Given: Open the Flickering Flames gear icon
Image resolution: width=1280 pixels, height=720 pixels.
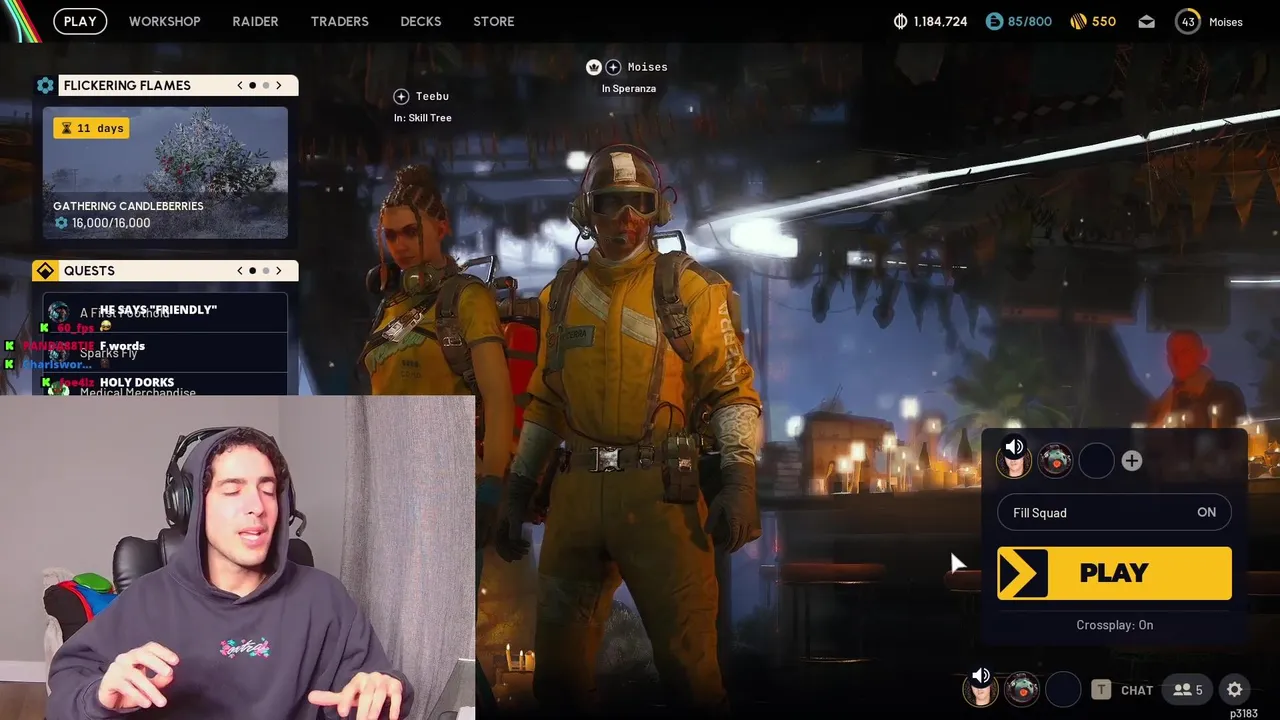Looking at the screenshot, I should [45, 85].
